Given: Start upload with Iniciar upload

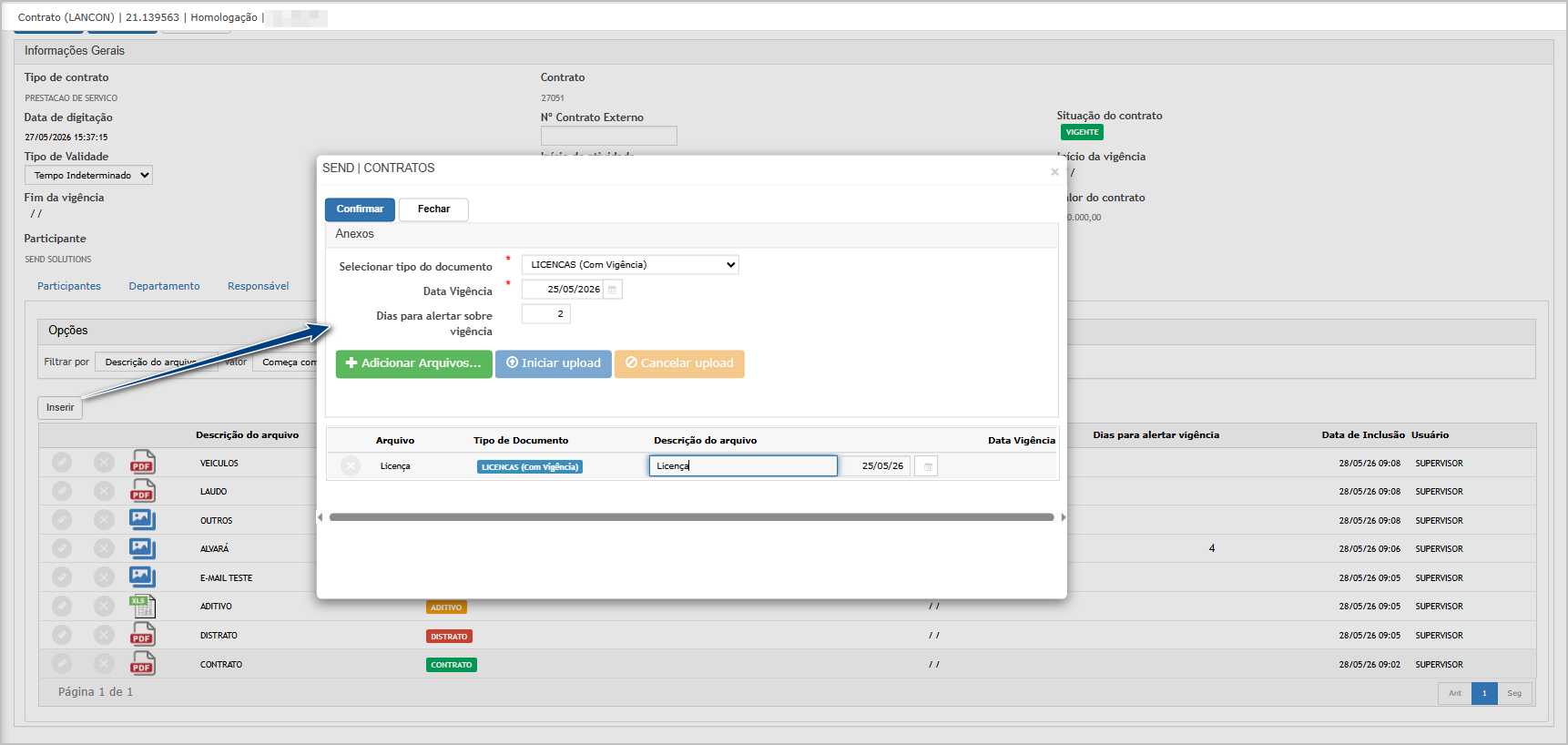Looking at the screenshot, I should click(554, 363).
